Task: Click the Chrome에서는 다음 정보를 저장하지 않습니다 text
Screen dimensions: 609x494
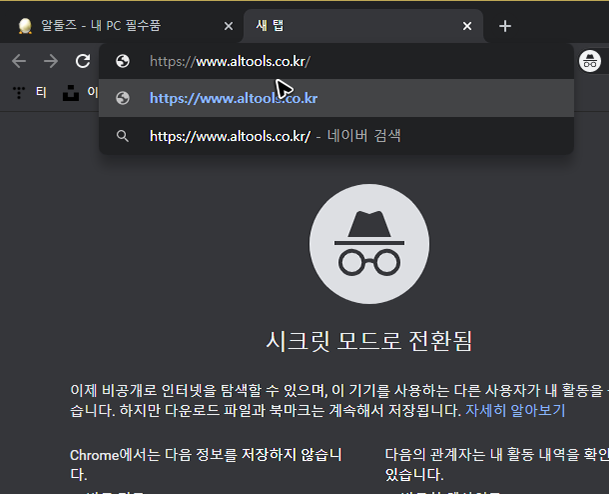Action: coord(205,464)
